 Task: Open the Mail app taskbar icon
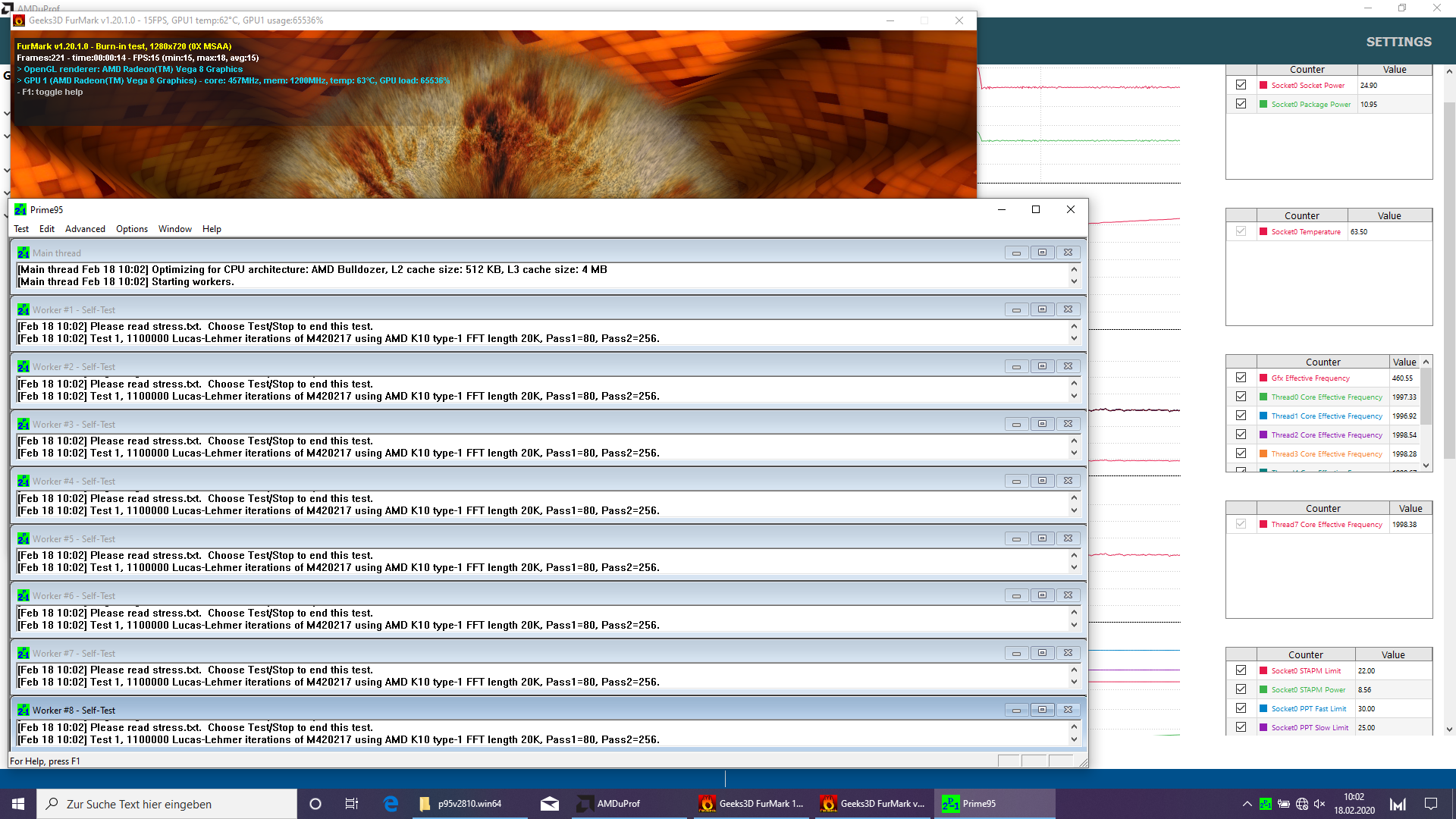pos(550,804)
